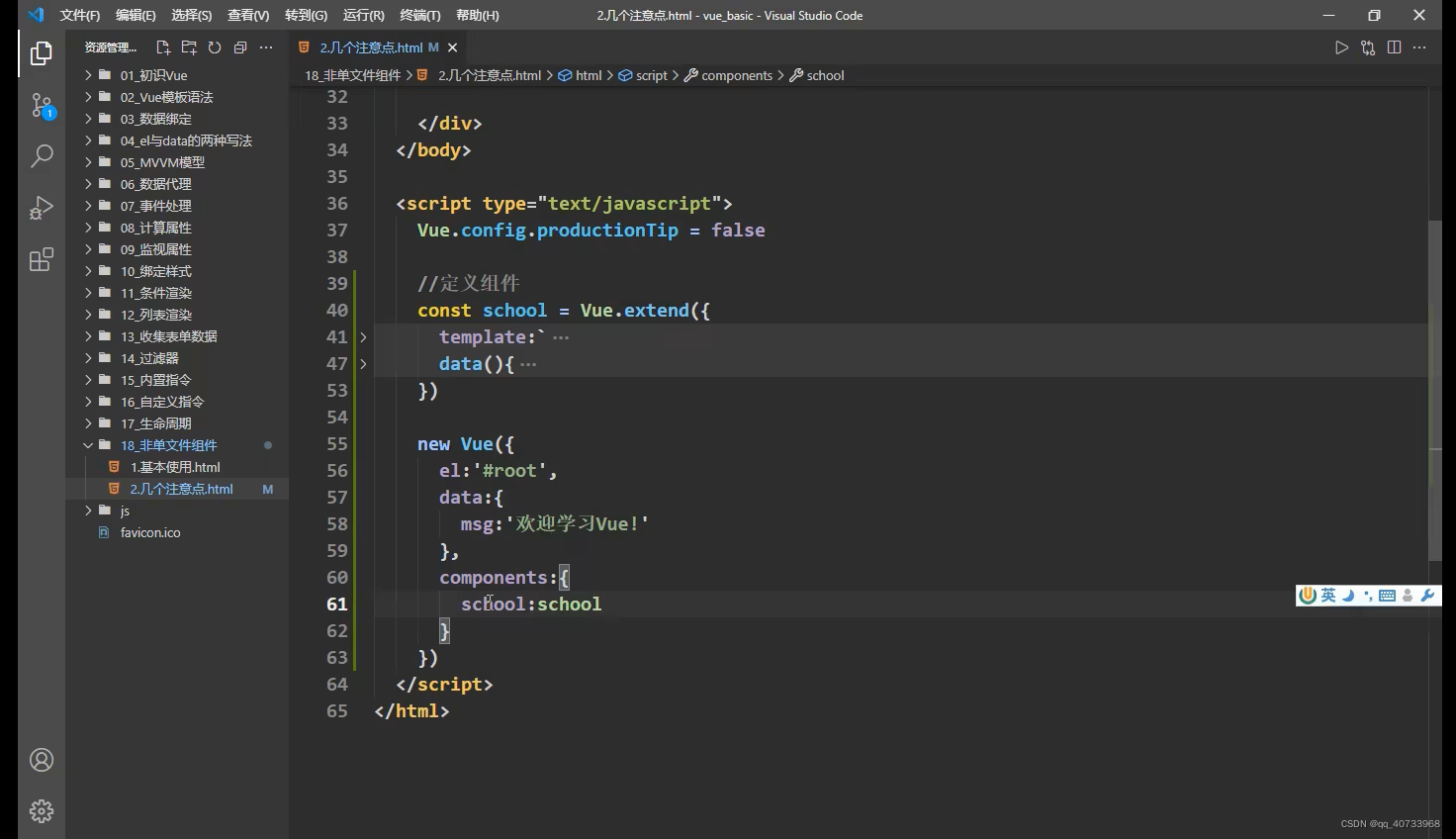
Task: Click the New Folder icon in explorer
Action: (189, 47)
